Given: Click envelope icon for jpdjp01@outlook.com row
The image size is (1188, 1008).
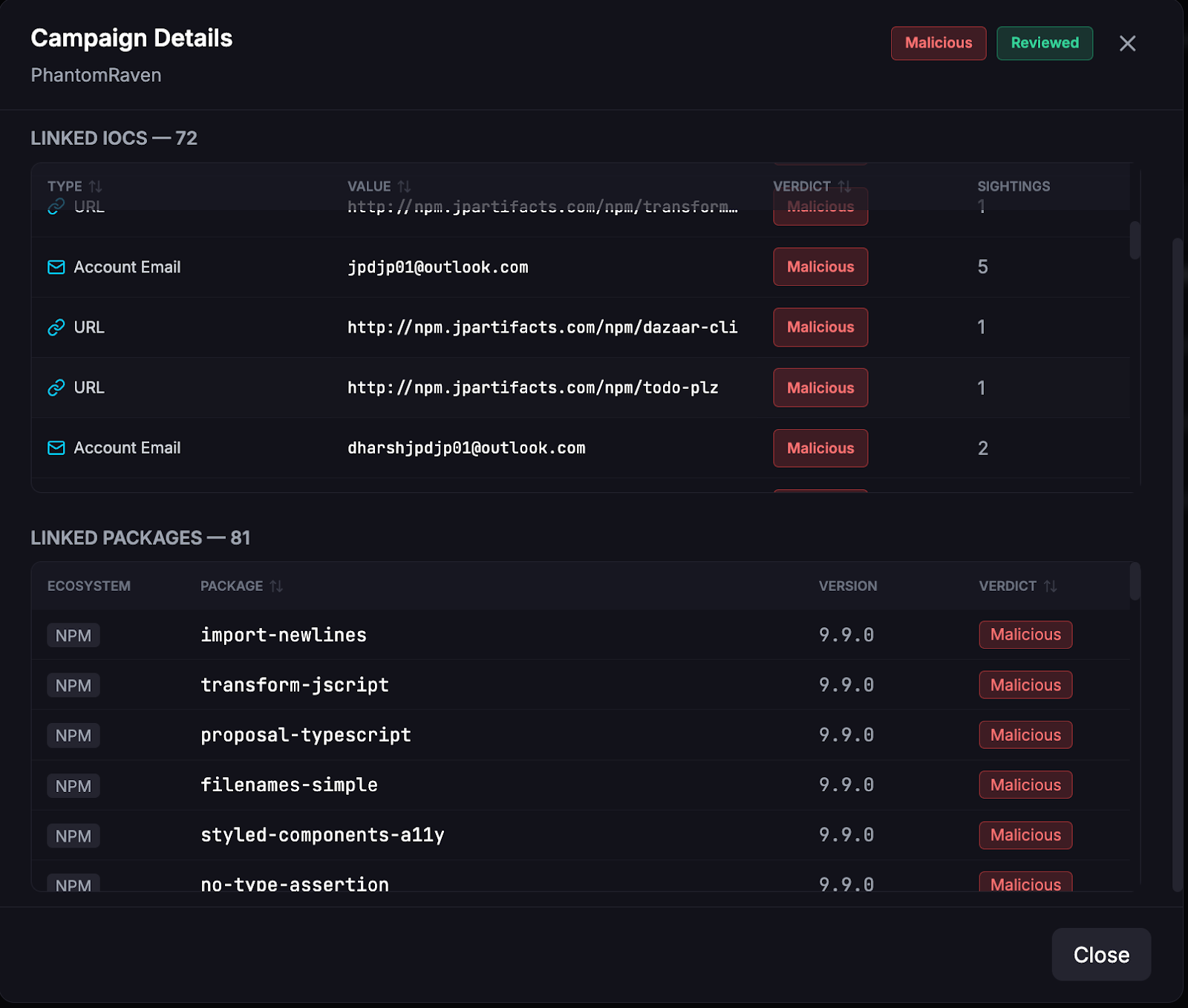Looking at the screenshot, I should click(x=56, y=267).
